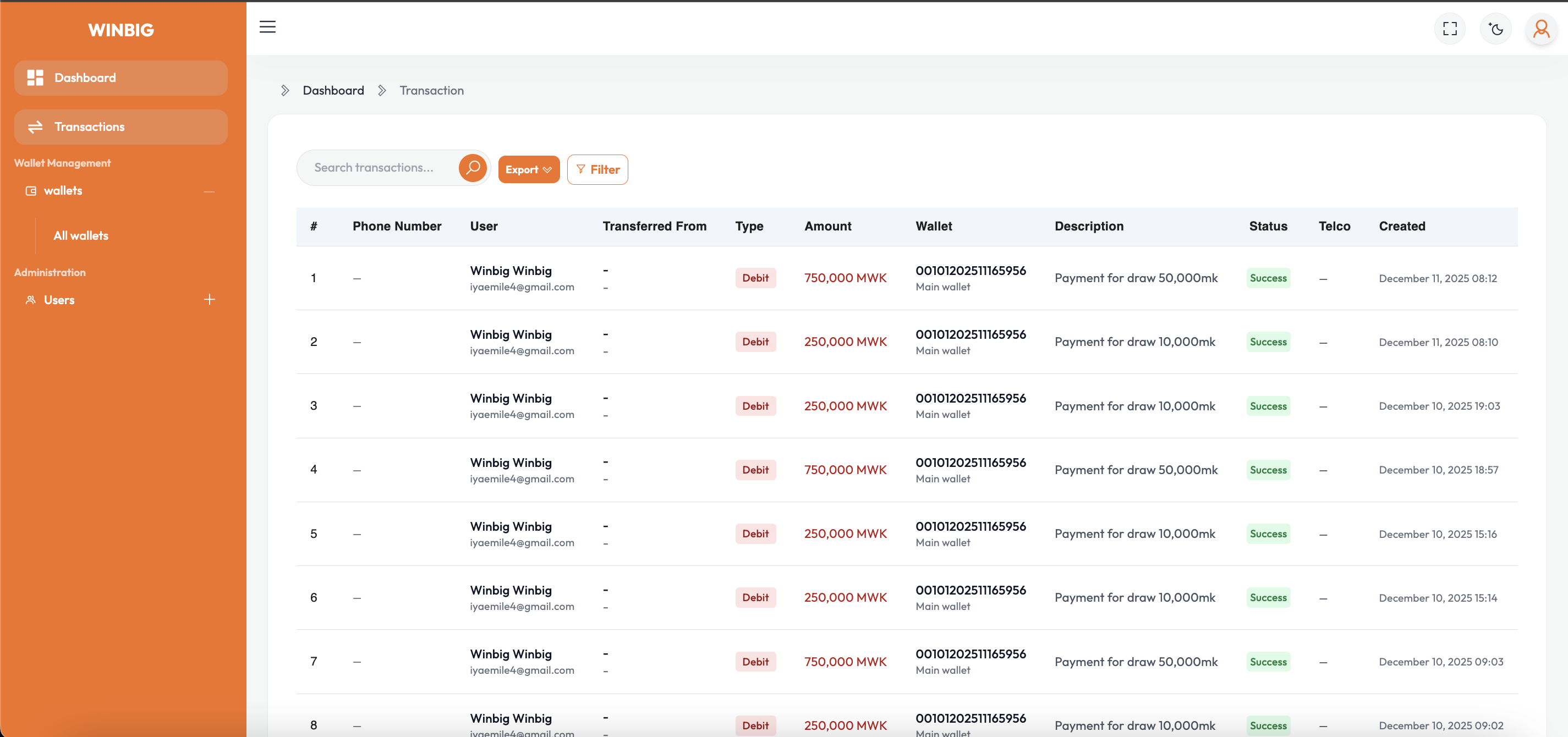Select All wallets in the sidebar
Screen dimensions: 1568x737
pyautogui.click(x=81, y=235)
